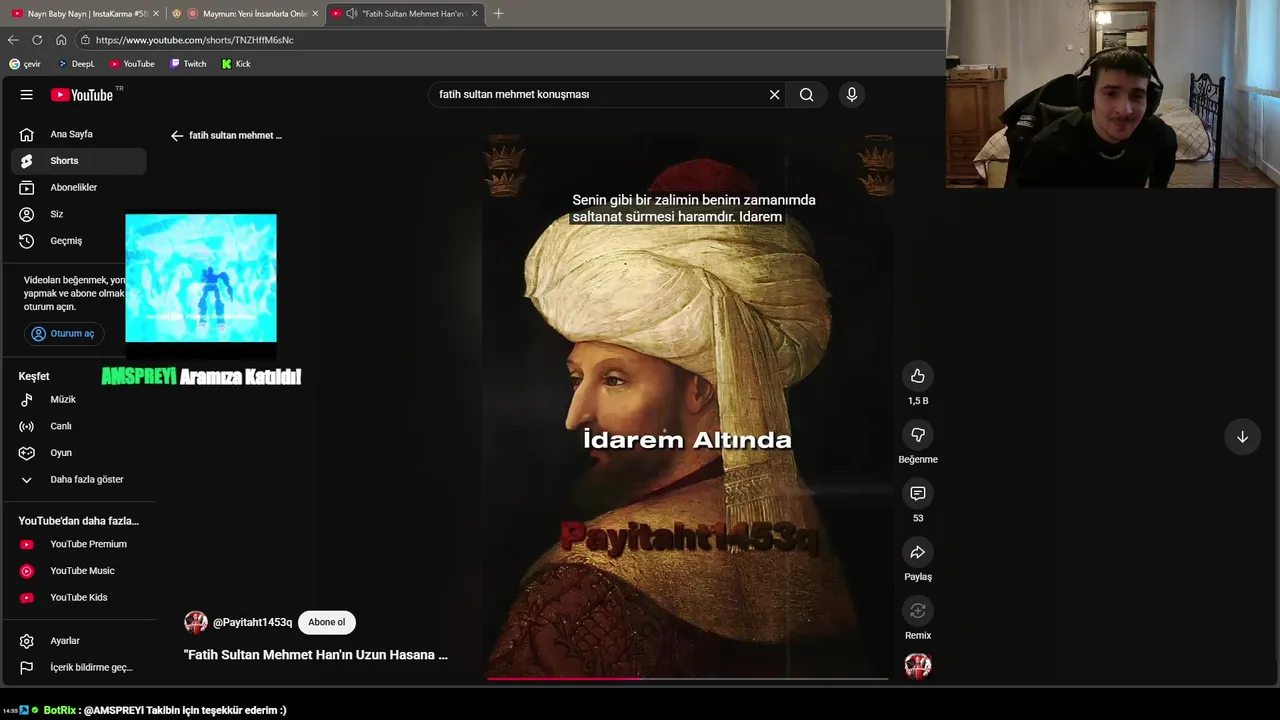Start voice search with the microphone icon
The width and height of the screenshot is (1280, 720).
tap(851, 95)
